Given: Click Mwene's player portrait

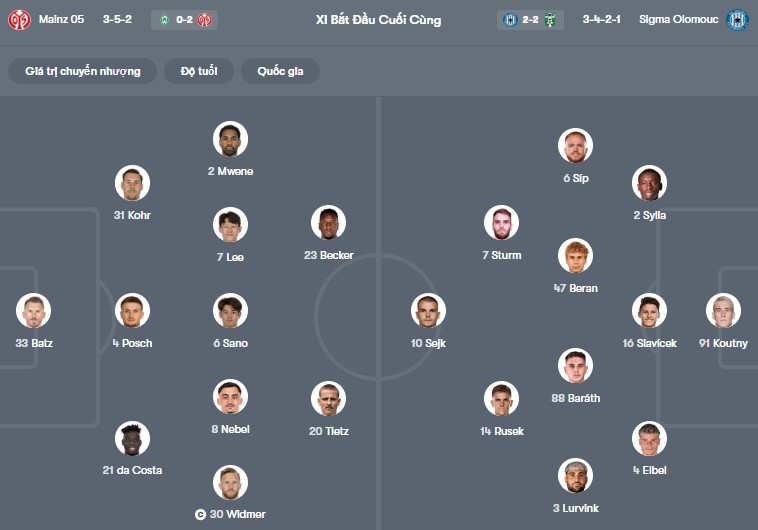Looking at the screenshot, I should (230, 139).
